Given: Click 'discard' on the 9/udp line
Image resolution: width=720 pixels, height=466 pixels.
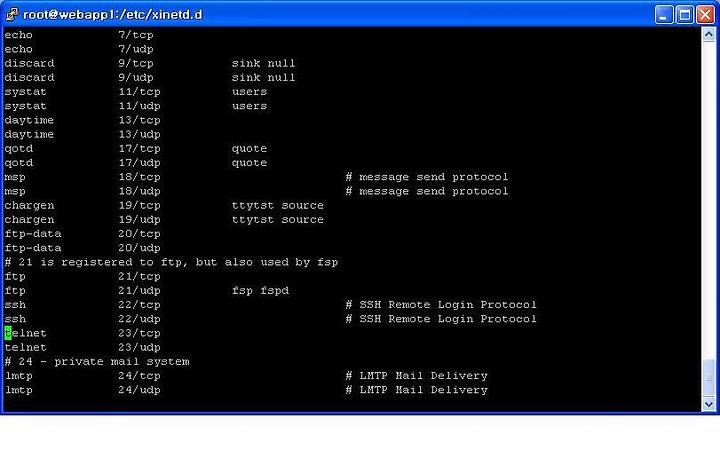Looking at the screenshot, I should point(29,78).
